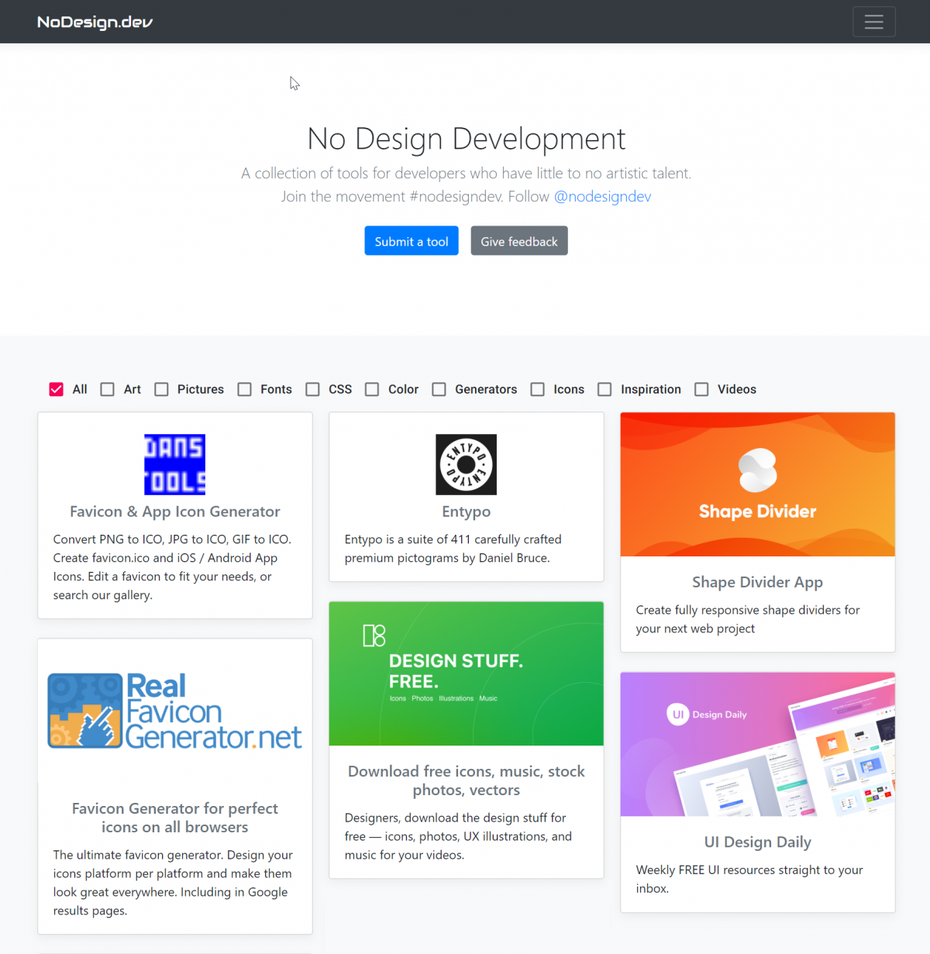Click the Entypo description about 411 pictograms
Screen dimensions: 930x954
click(453, 549)
